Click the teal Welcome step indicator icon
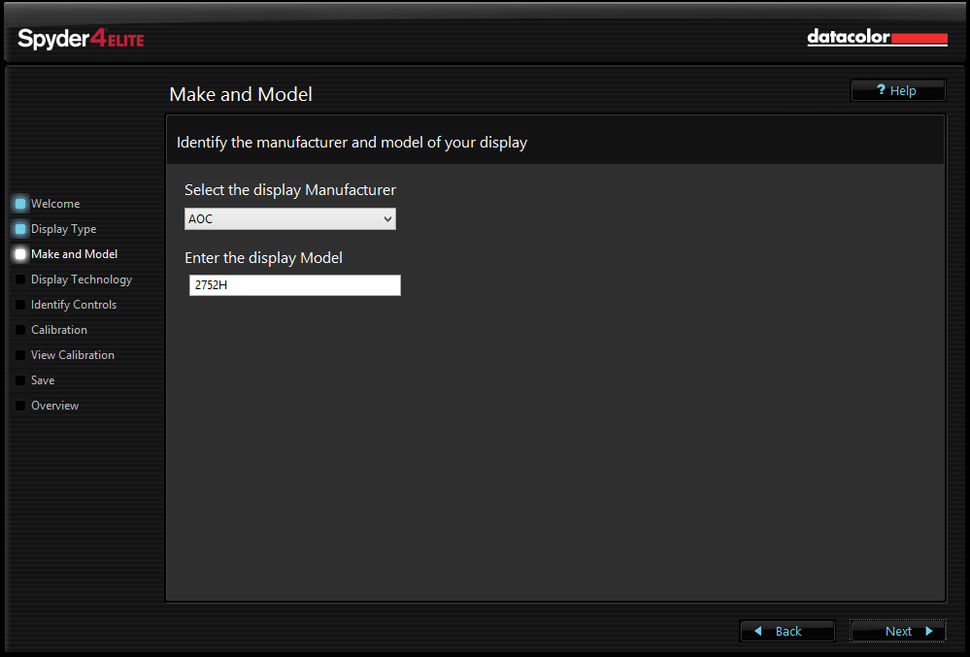 (x=19, y=203)
